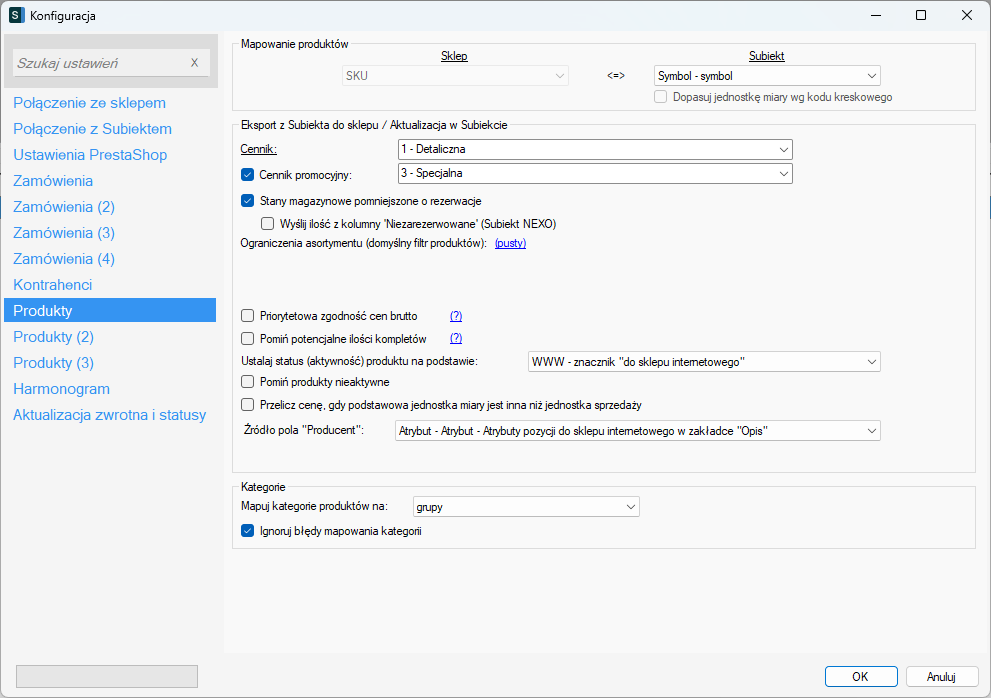Click the Szukaj ustawień search field
Screen dimensions: 991x698
(100, 63)
